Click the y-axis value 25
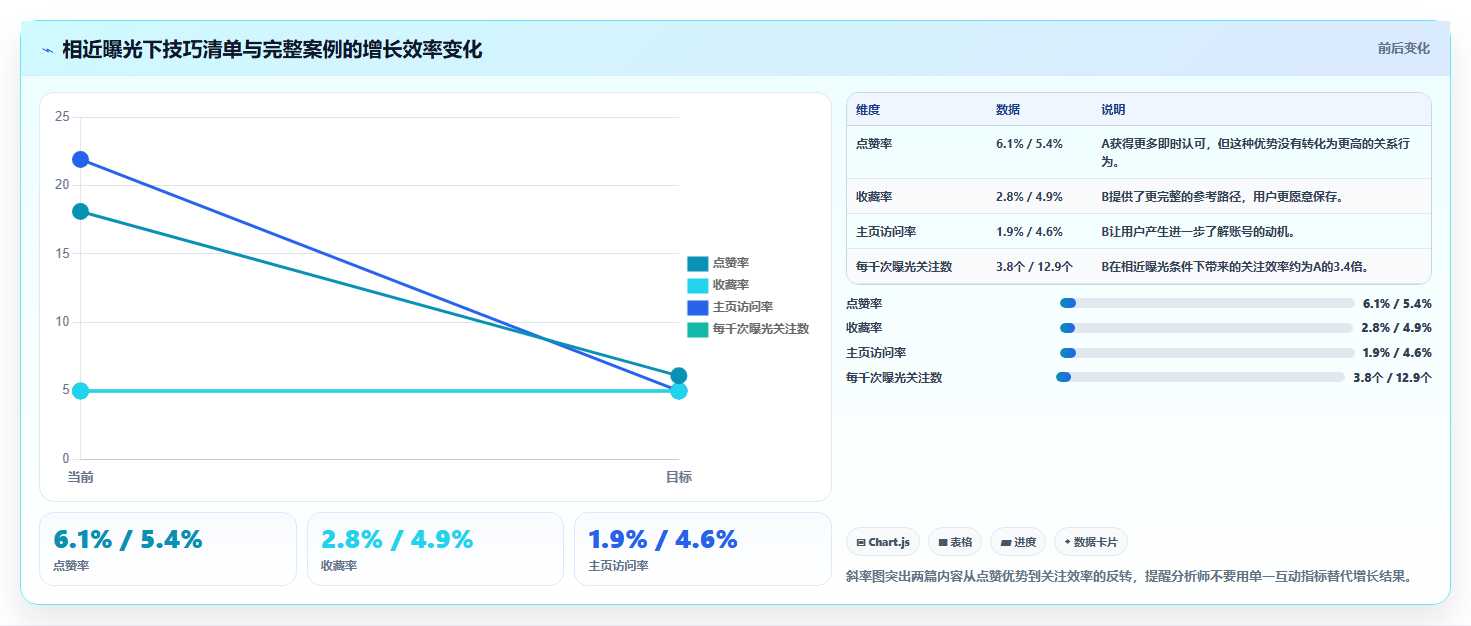Screen dimensions: 1471x626 (62, 117)
